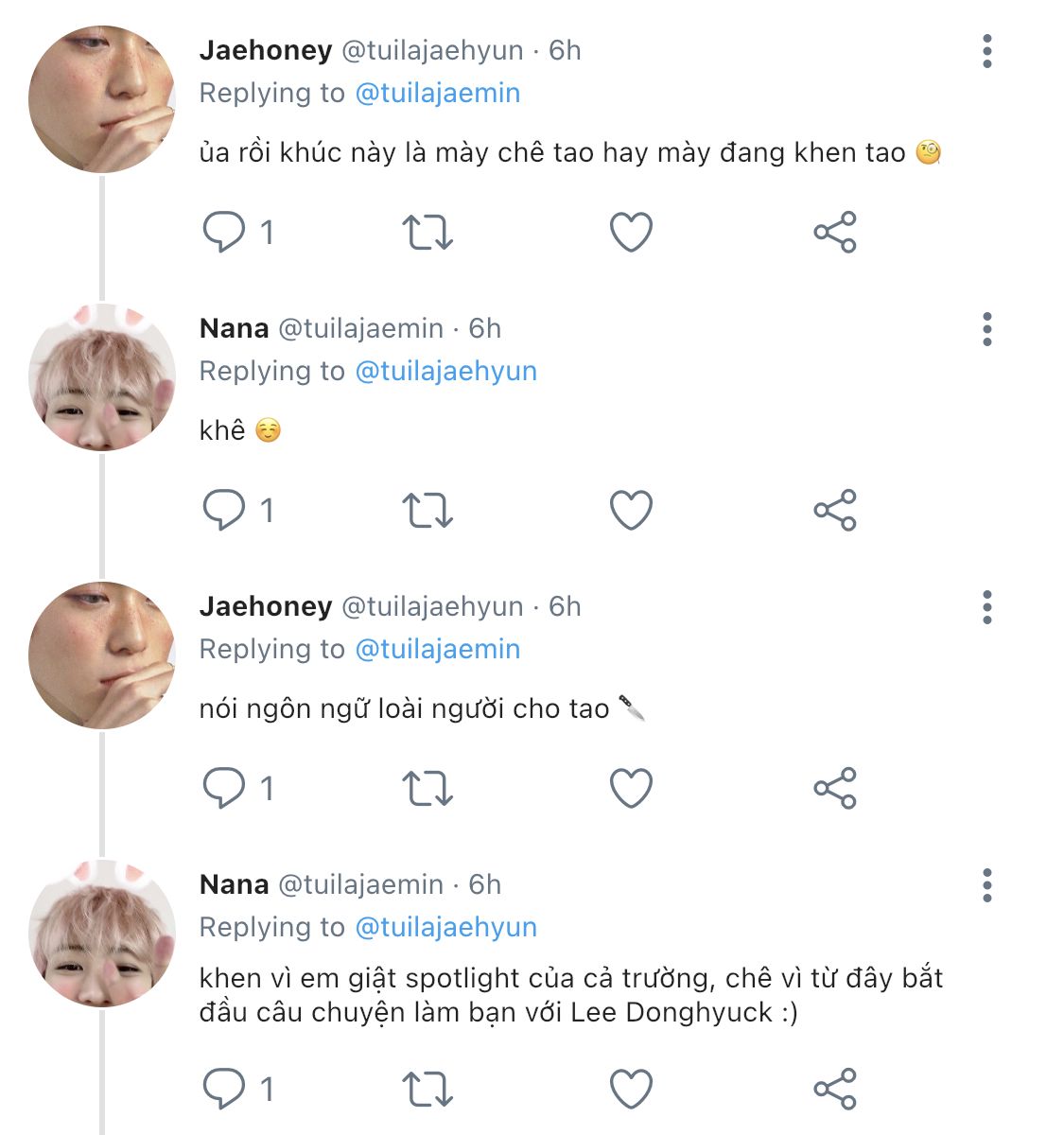Open more options for Jaehoney's first tweet
Viewport: 1064px width, 1135px height.
[x=987, y=51]
